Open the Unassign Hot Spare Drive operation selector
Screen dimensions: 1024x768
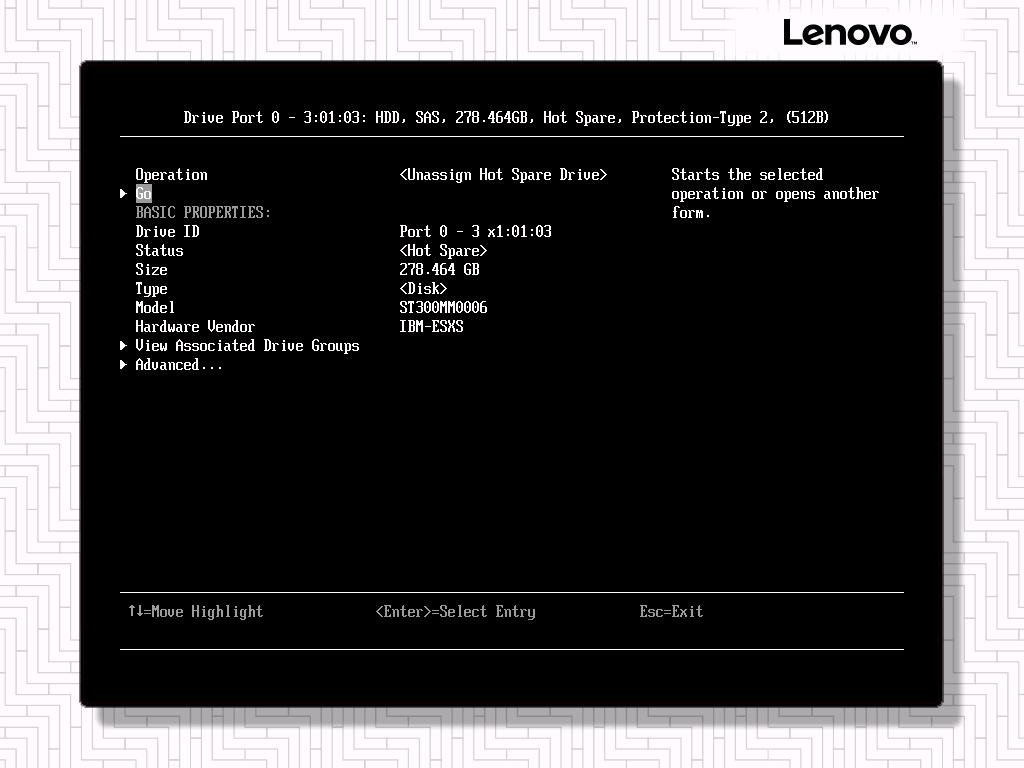(503, 175)
